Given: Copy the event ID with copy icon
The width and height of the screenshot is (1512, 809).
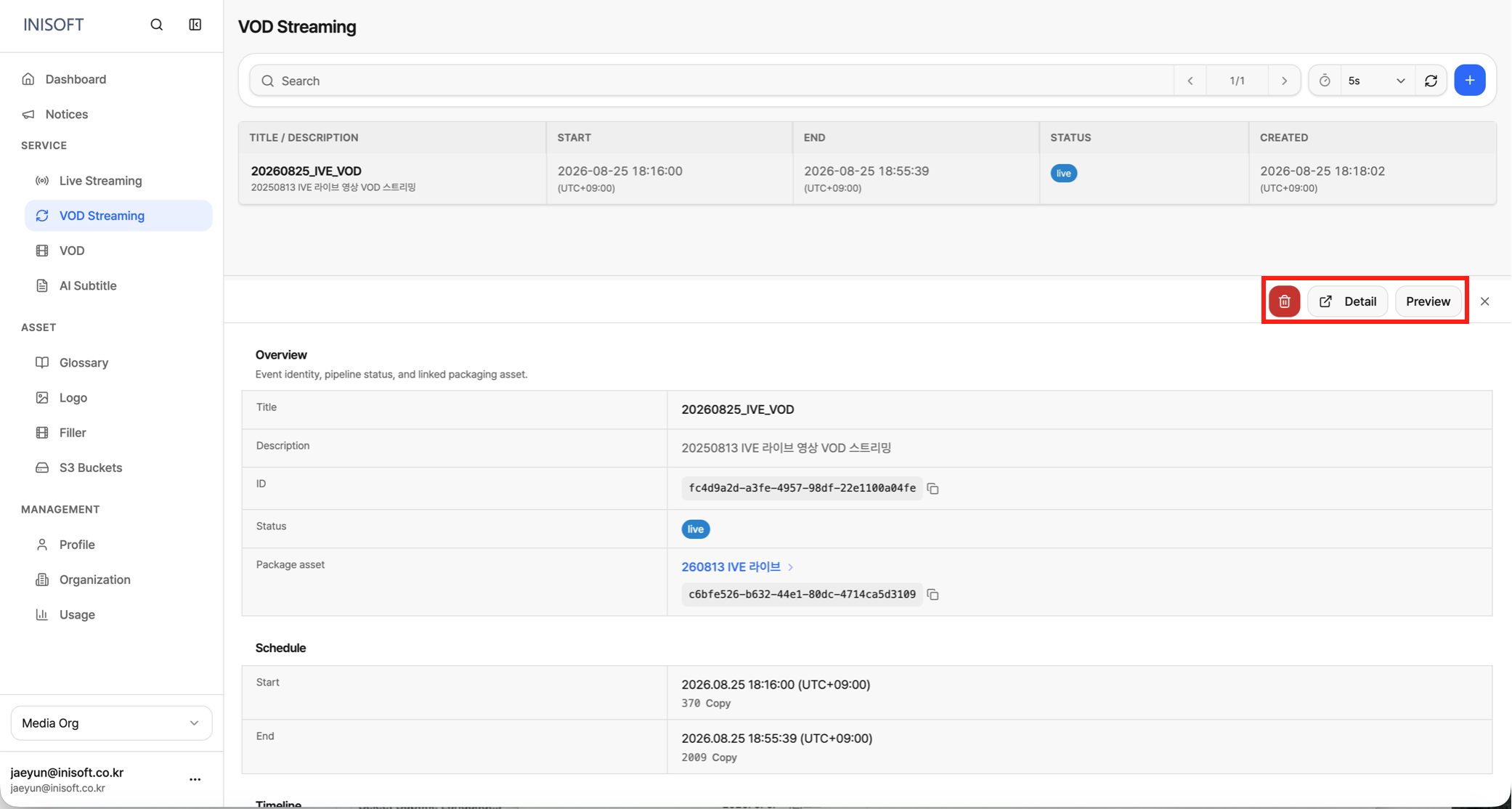Looking at the screenshot, I should coord(933,489).
